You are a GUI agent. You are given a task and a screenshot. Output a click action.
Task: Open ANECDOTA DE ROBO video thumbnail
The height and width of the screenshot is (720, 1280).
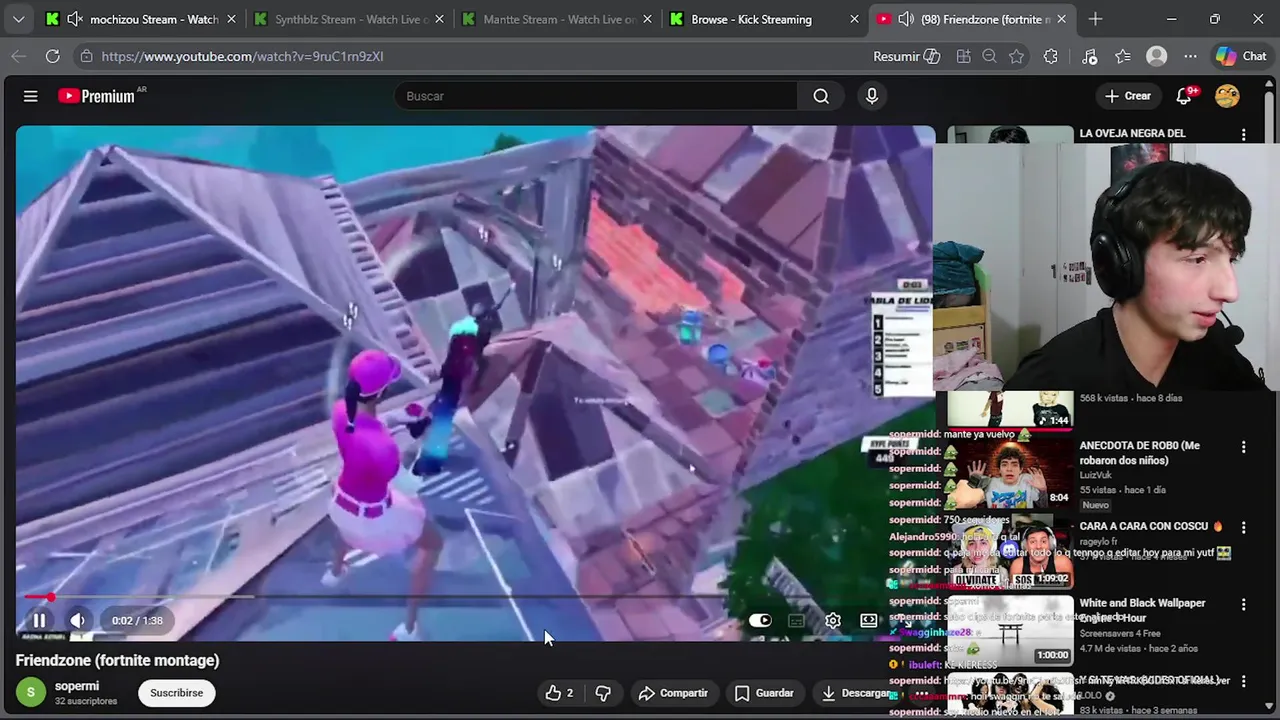pos(1010,472)
